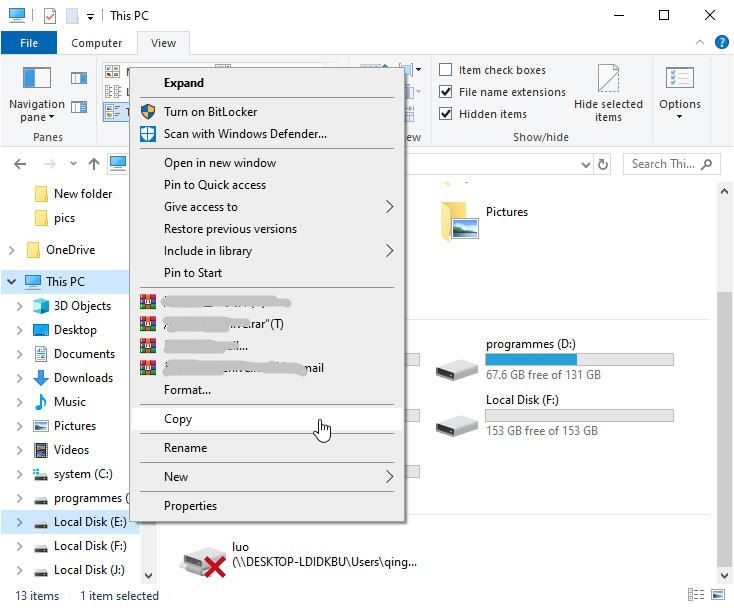Click the Back arrow navigation icon
This screenshot has width=734, height=608.
pos(20,164)
